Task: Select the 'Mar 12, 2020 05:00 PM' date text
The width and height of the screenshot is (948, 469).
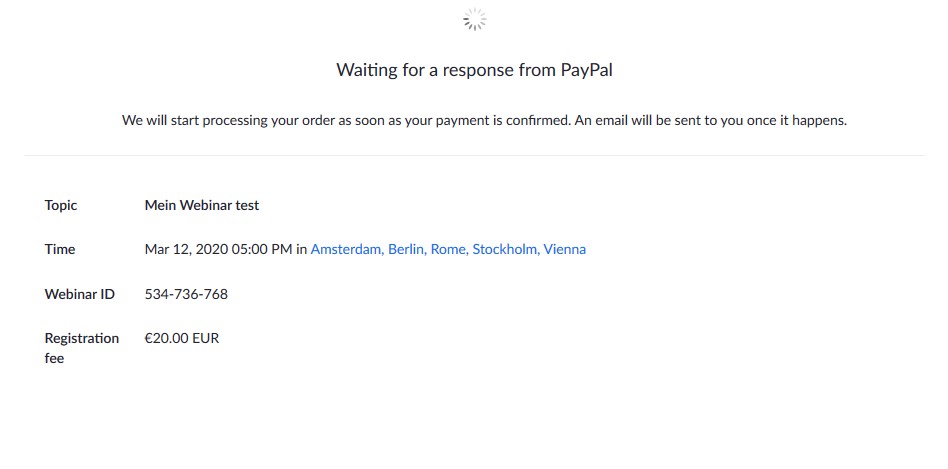Action: (x=218, y=249)
